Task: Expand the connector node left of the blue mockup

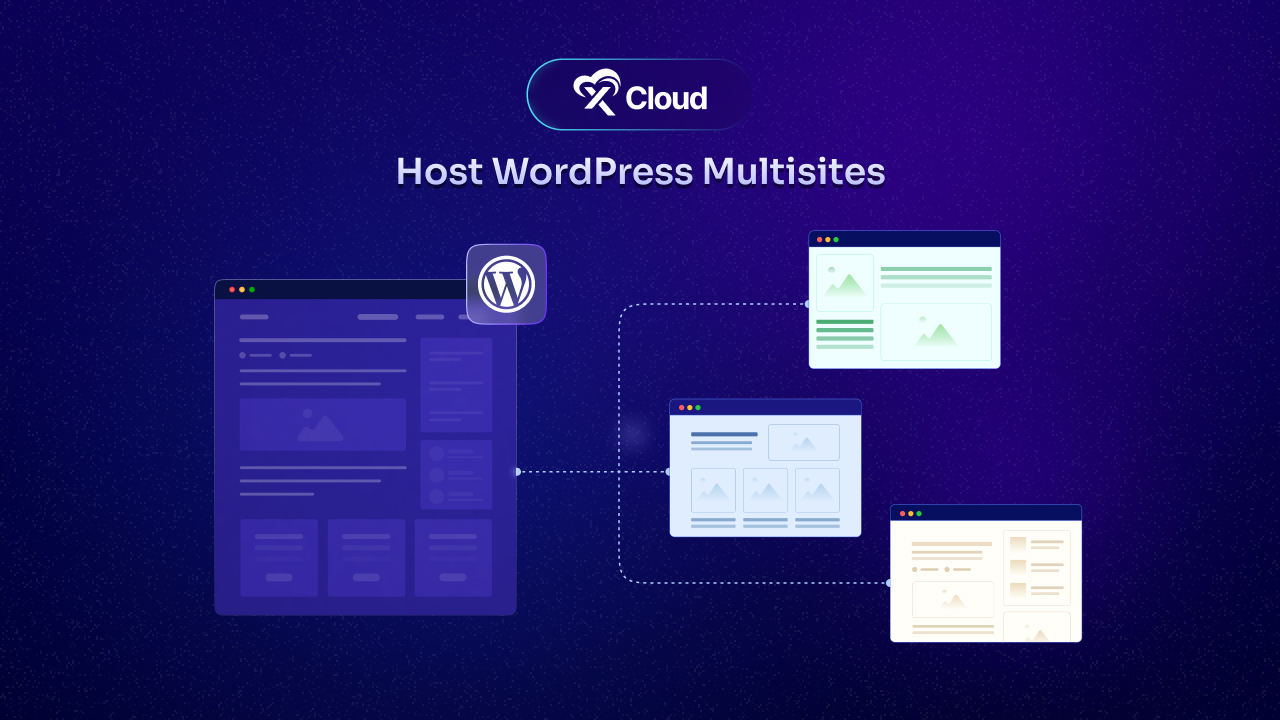Action: (x=668, y=471)
